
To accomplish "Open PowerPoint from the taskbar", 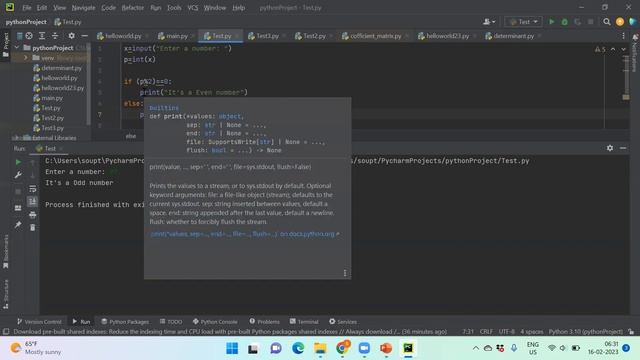I will click(x=386, y=348).
